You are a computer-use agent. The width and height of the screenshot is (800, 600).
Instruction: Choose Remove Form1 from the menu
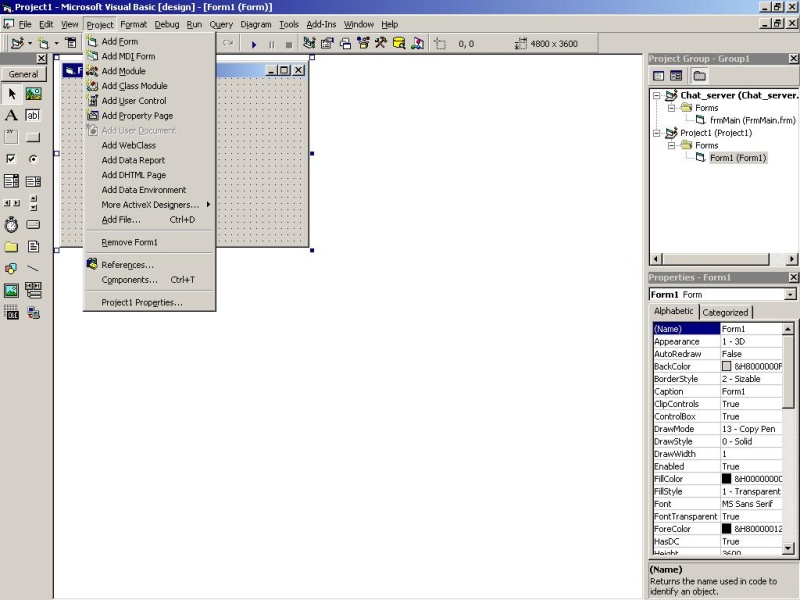(x=149, y=242)
